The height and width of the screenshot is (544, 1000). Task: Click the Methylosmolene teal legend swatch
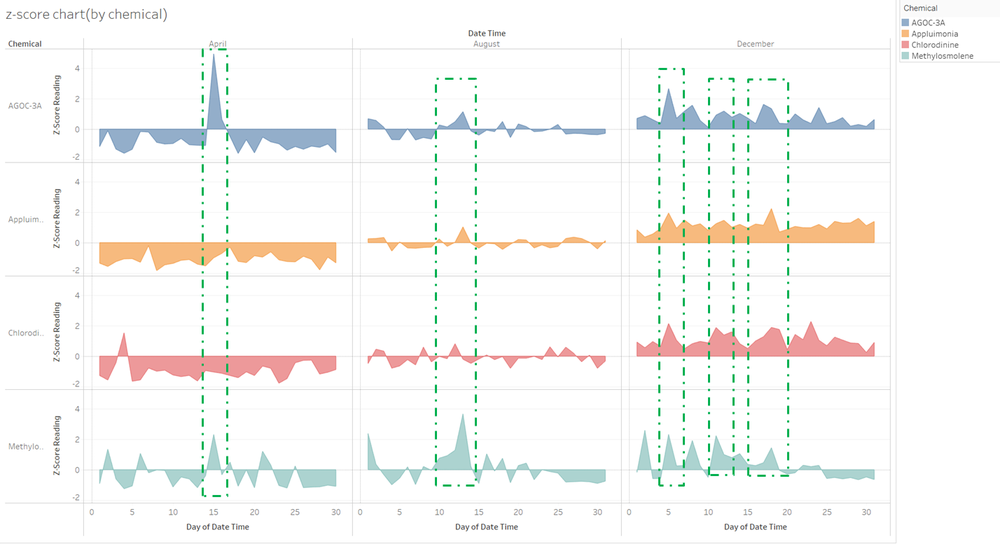click(905, 56)
